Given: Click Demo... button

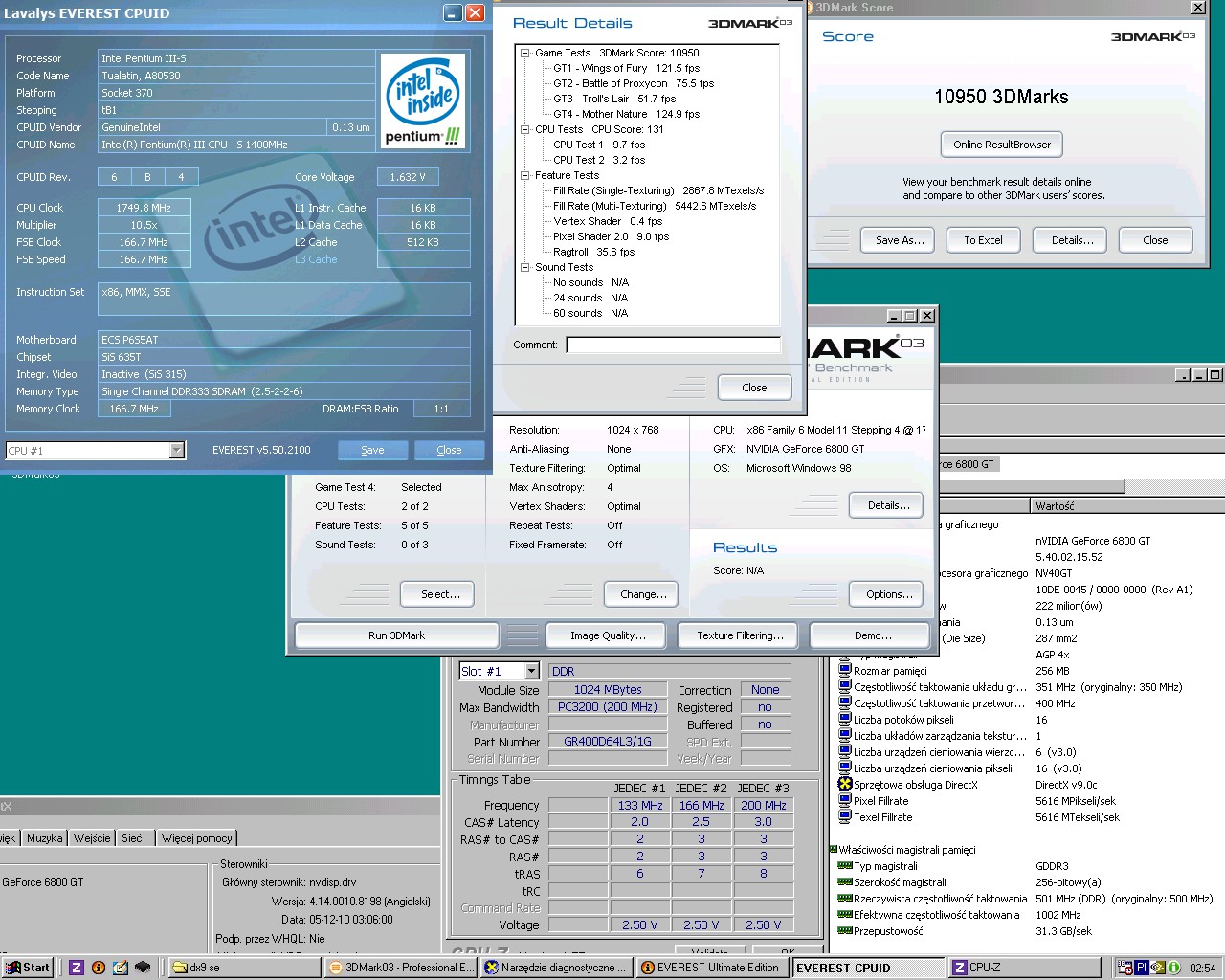Looking at the screenshot, I should pos(872,635).
